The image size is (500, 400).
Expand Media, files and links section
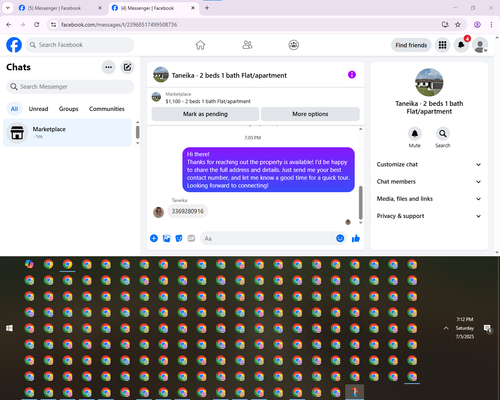(429, 199)
